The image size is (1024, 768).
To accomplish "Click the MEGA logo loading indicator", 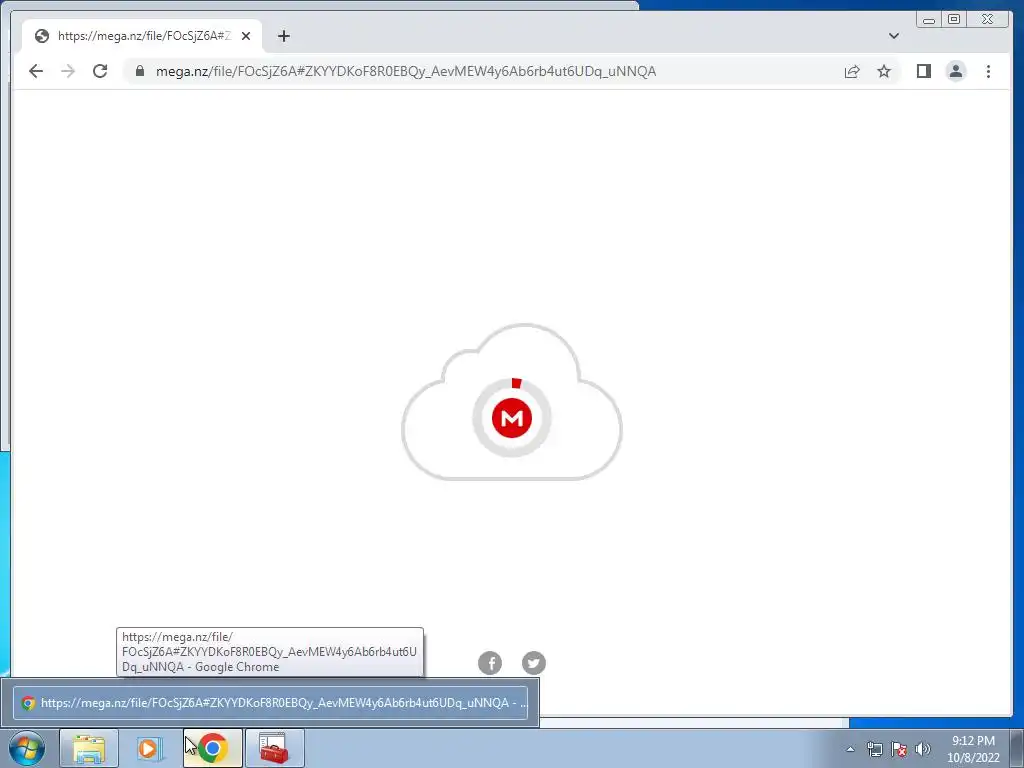I will click(x=512, y=418).
